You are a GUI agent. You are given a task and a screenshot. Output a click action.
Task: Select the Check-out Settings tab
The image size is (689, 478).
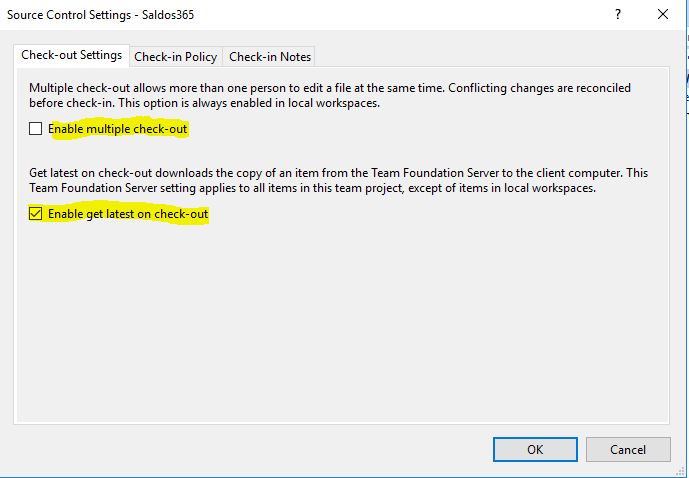coord(72,55)
